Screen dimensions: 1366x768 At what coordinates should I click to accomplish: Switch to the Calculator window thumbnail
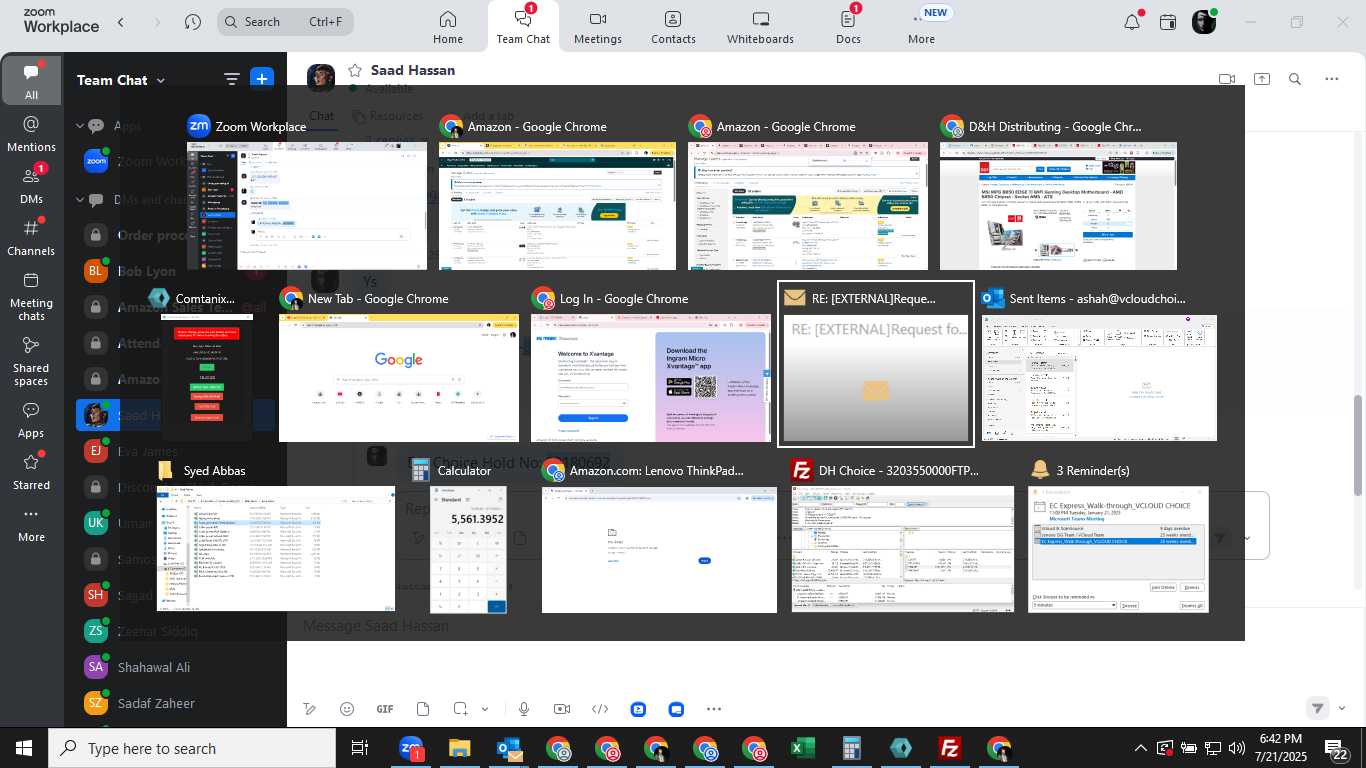tap(468, 549)
